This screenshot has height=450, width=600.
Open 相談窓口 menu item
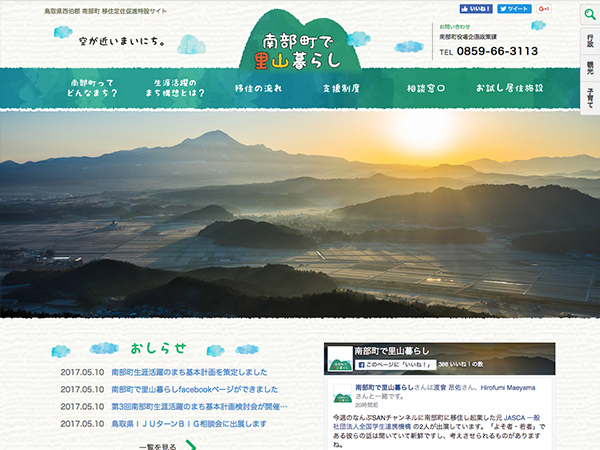coord(426,88)
